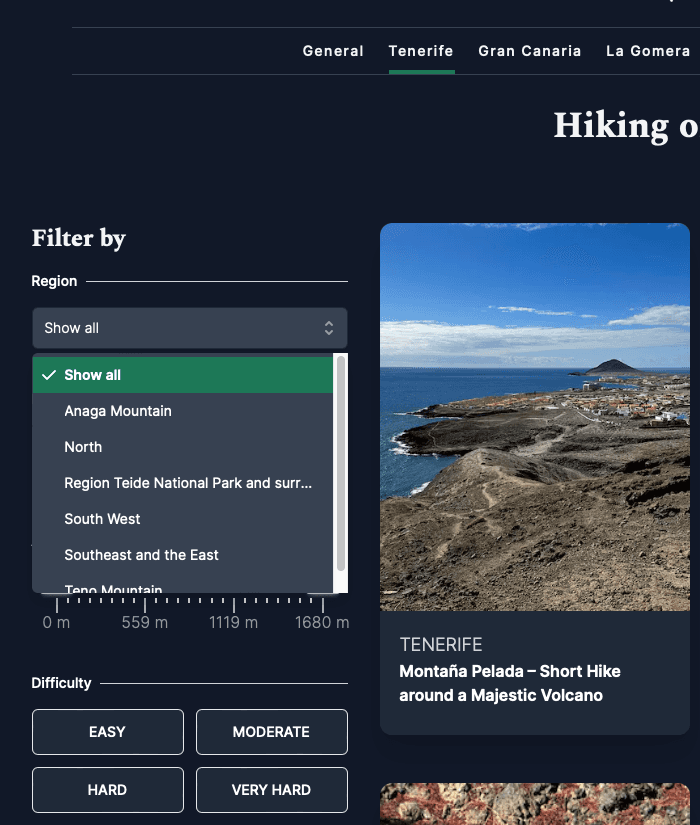Image resolution: width=700 pixels, height=825 pixels.
Task: Select South West region option
Action: click(x=102, y=519)
